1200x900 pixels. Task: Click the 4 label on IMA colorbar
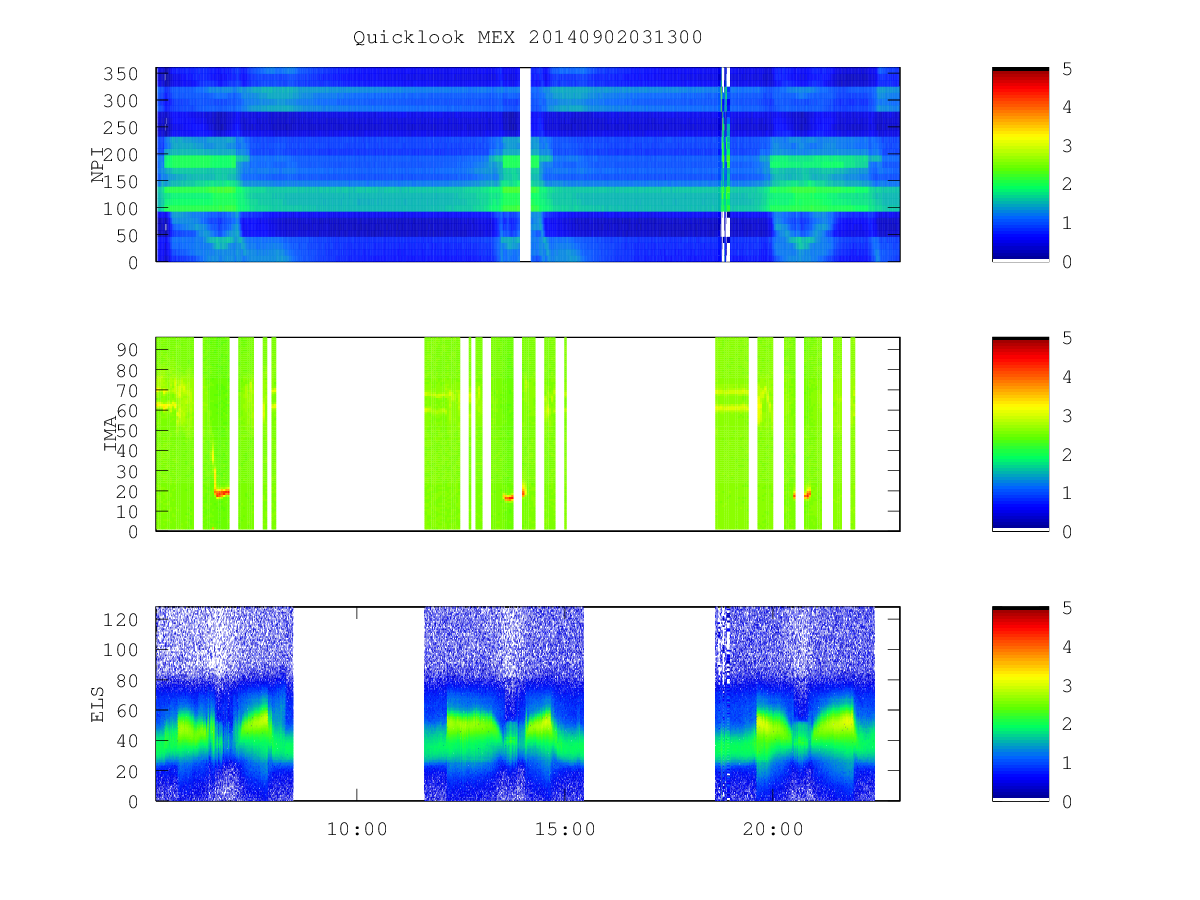1067,377
